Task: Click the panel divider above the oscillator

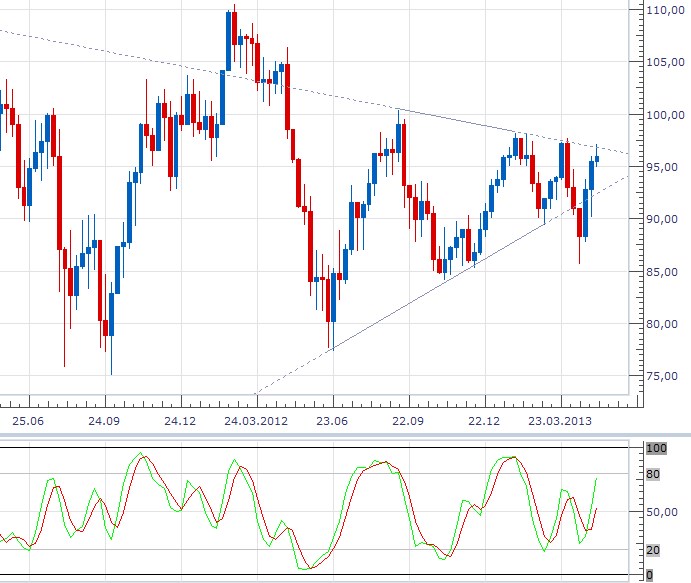Action: [345, 436]
